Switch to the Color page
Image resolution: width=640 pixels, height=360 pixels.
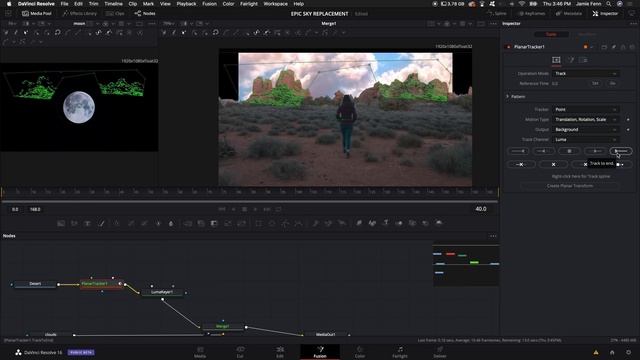[x=360, y=352]
